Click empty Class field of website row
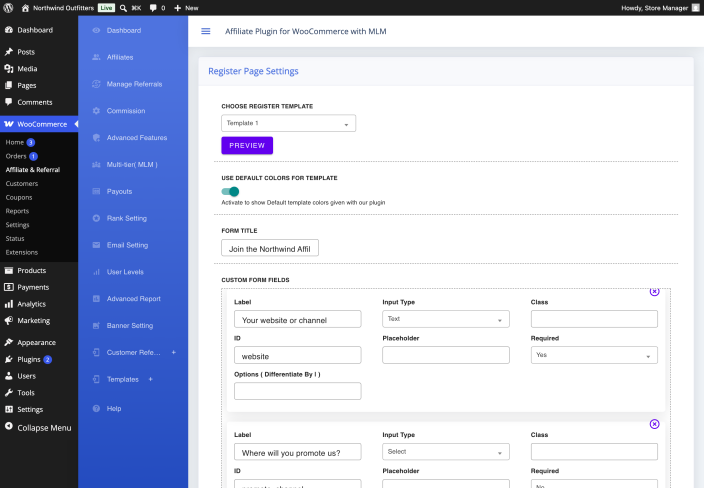Screen dimensions: 704x488 (594, 319)
